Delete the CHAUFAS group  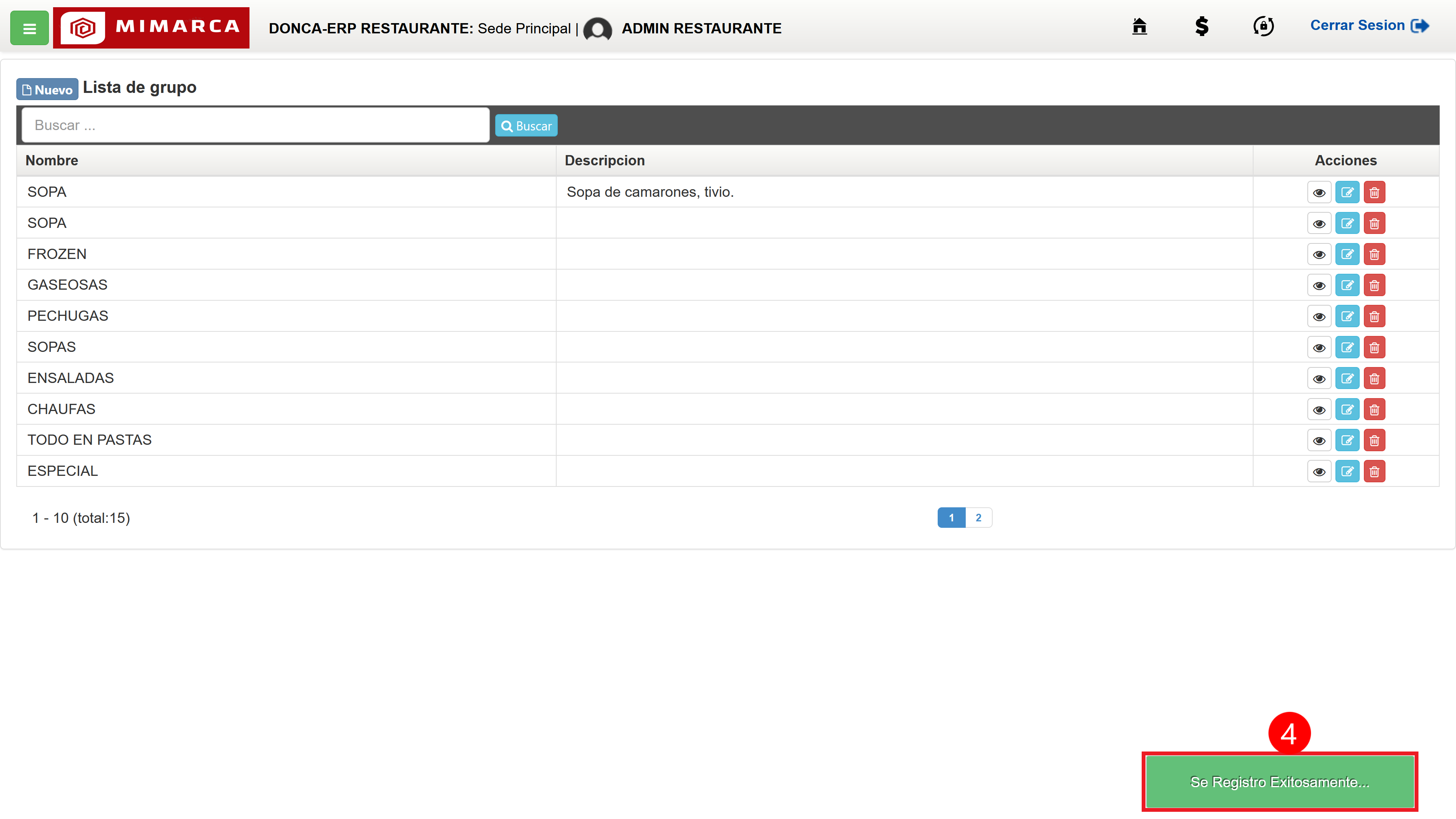coord(1374,410)
